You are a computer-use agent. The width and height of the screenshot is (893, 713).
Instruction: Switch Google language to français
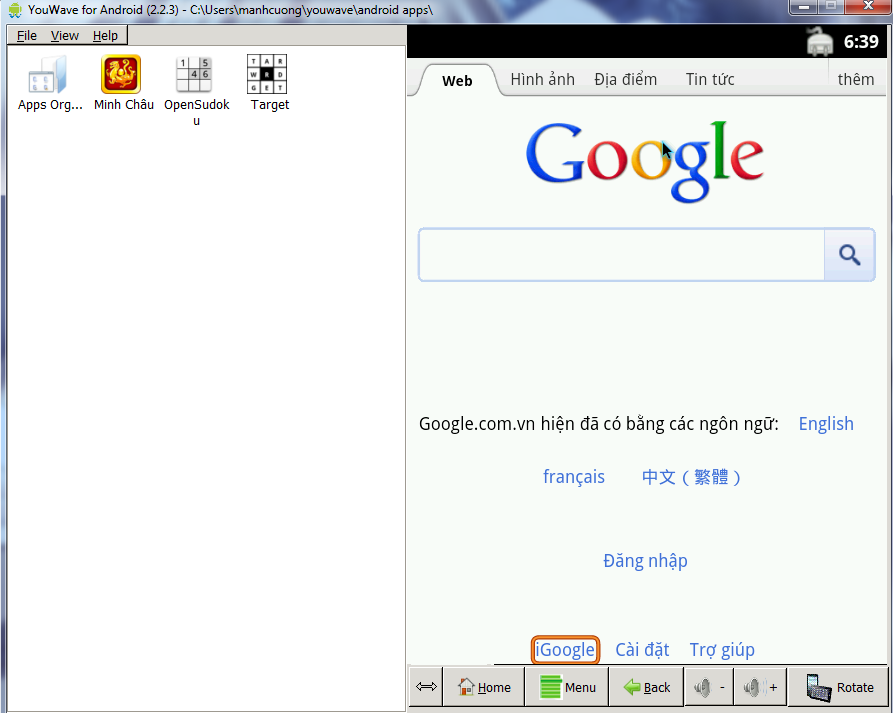click(574, 477)
